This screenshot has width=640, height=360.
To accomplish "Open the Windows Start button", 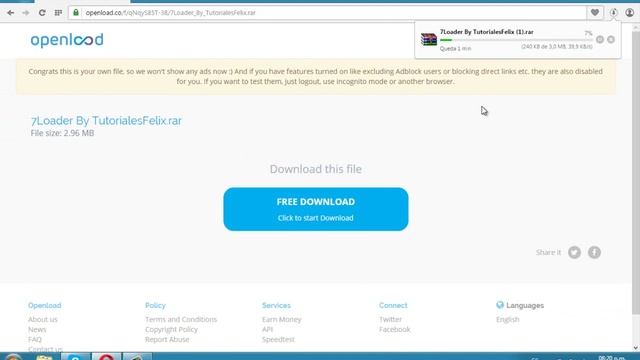I will pos(13,357).
